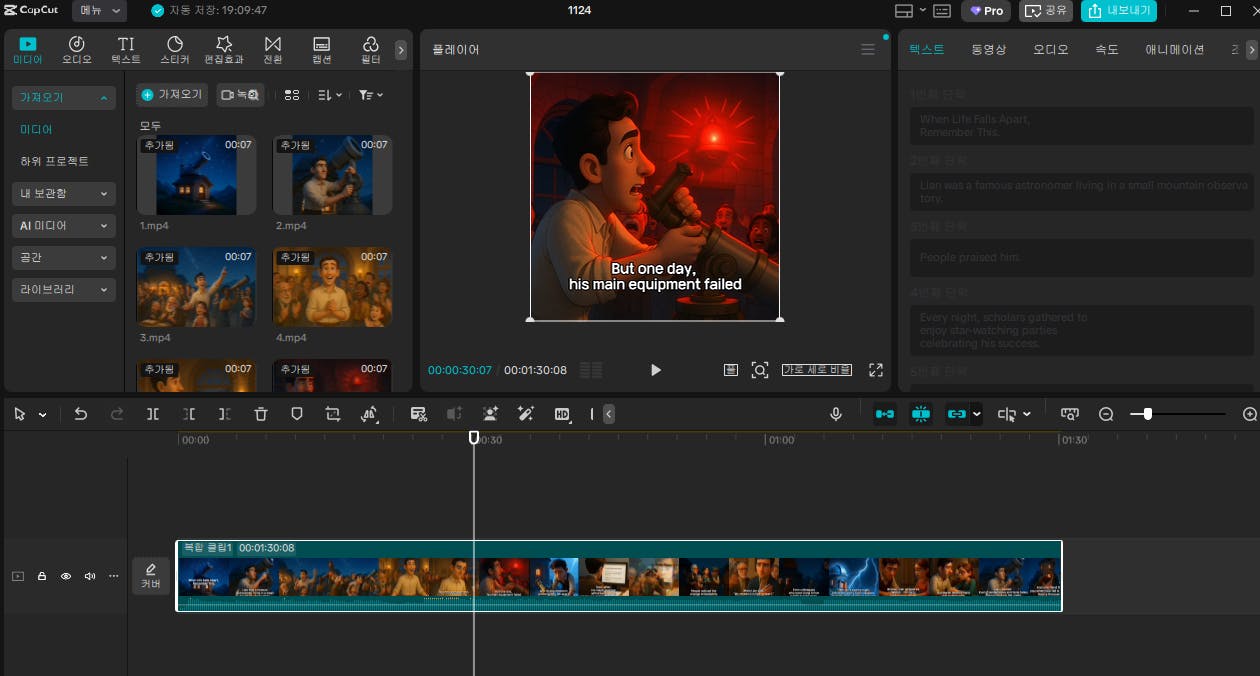
Task: Open the 라이브러리 dropdown in sidebar
Action: 63,289
